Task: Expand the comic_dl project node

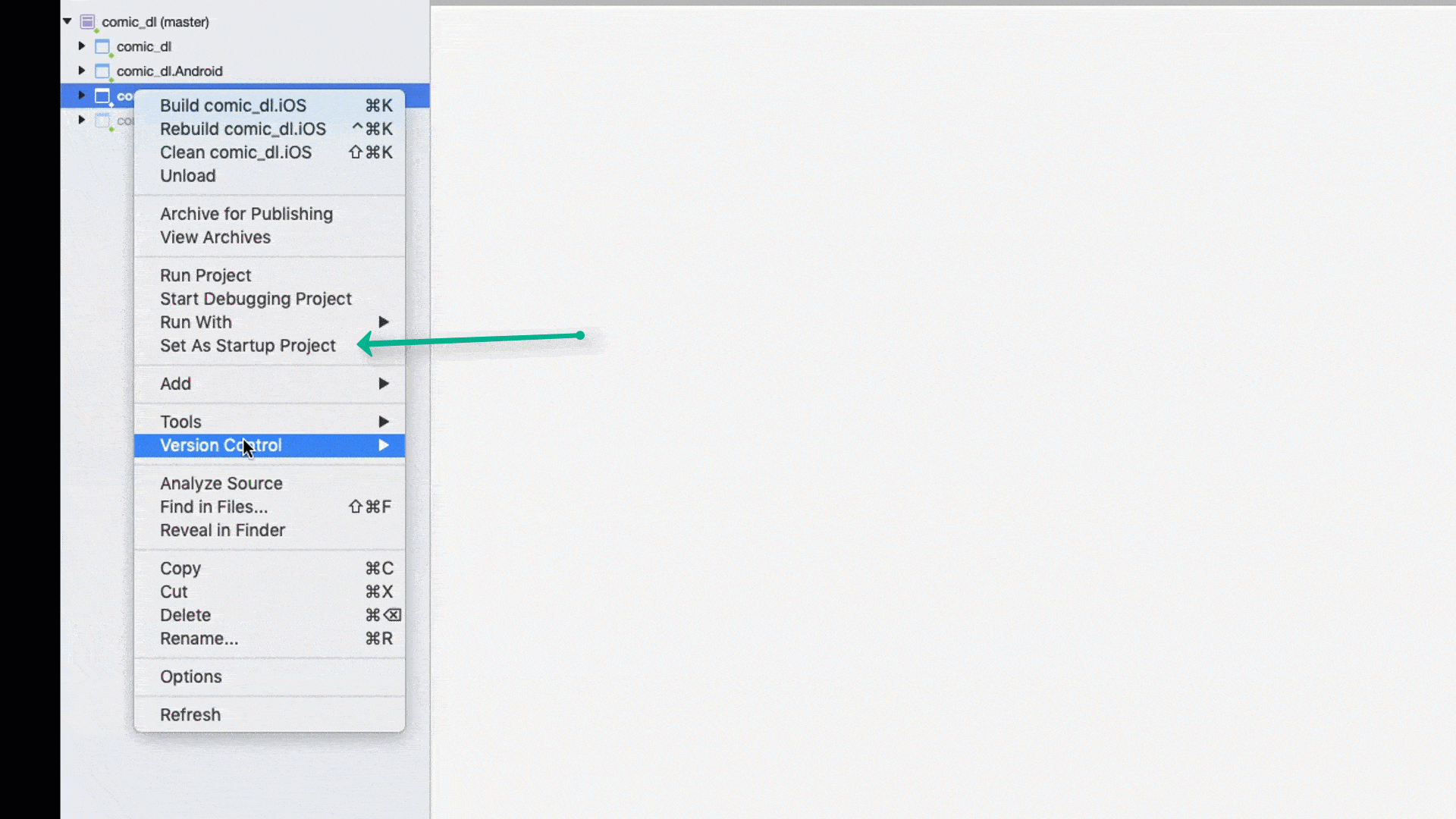Action: point(82,46)
